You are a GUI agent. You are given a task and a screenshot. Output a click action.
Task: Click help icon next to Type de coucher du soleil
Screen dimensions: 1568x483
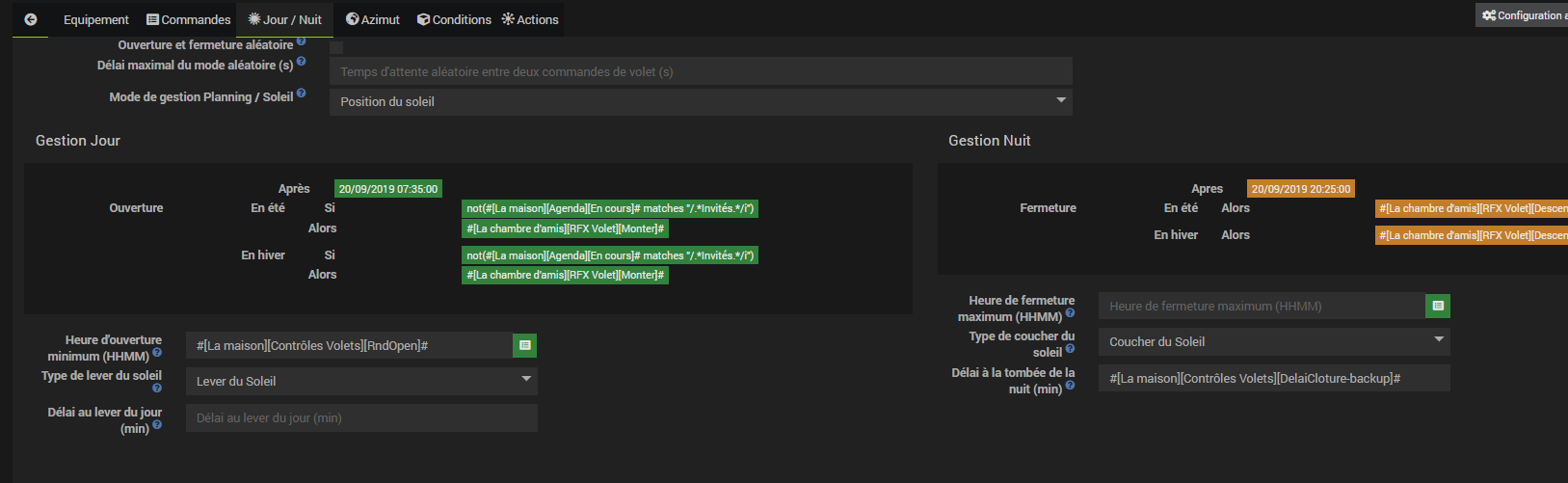[x=1070, y=349]
